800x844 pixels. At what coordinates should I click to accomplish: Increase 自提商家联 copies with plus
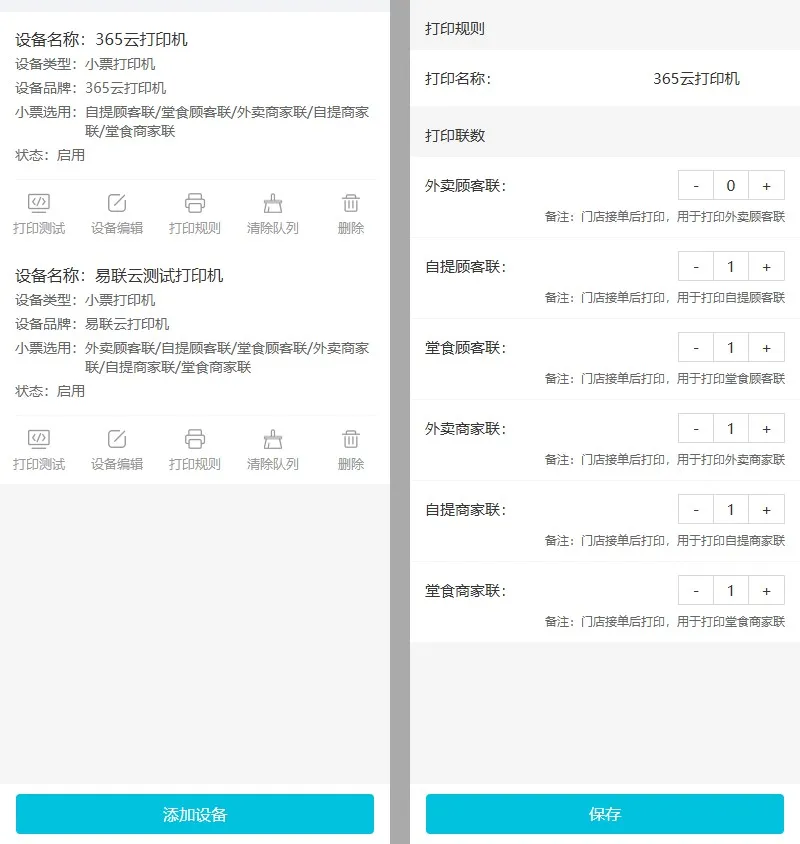[766, 509]
